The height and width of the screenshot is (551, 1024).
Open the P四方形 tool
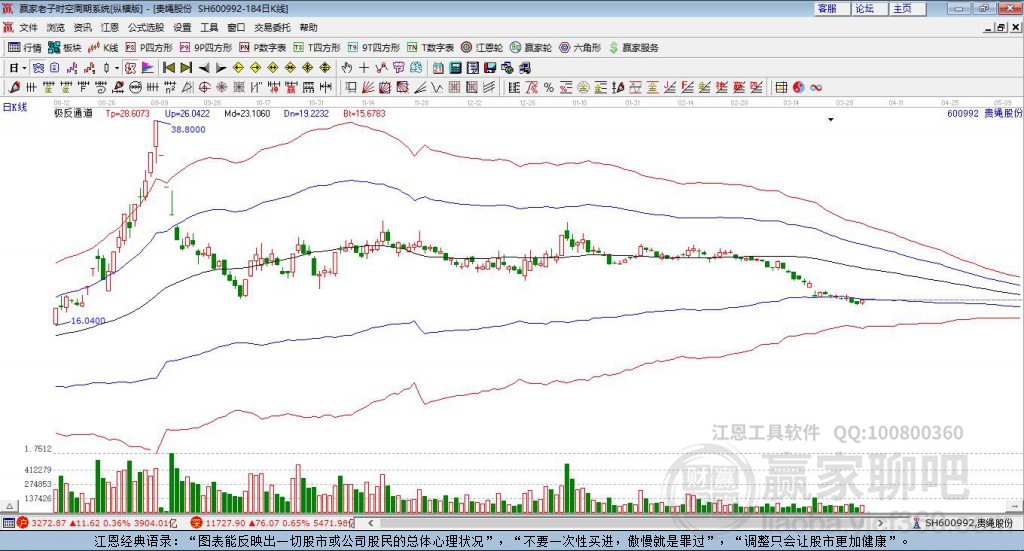point(149,48)
